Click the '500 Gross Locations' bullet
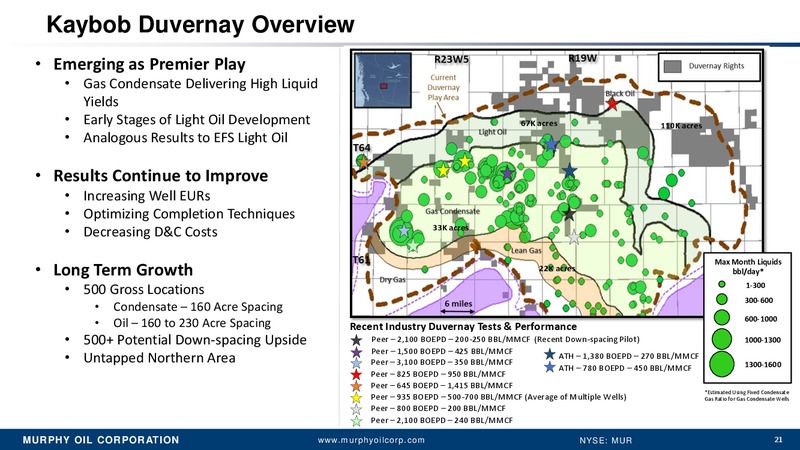This screenshot has height=450, width=800. (143, 289)
